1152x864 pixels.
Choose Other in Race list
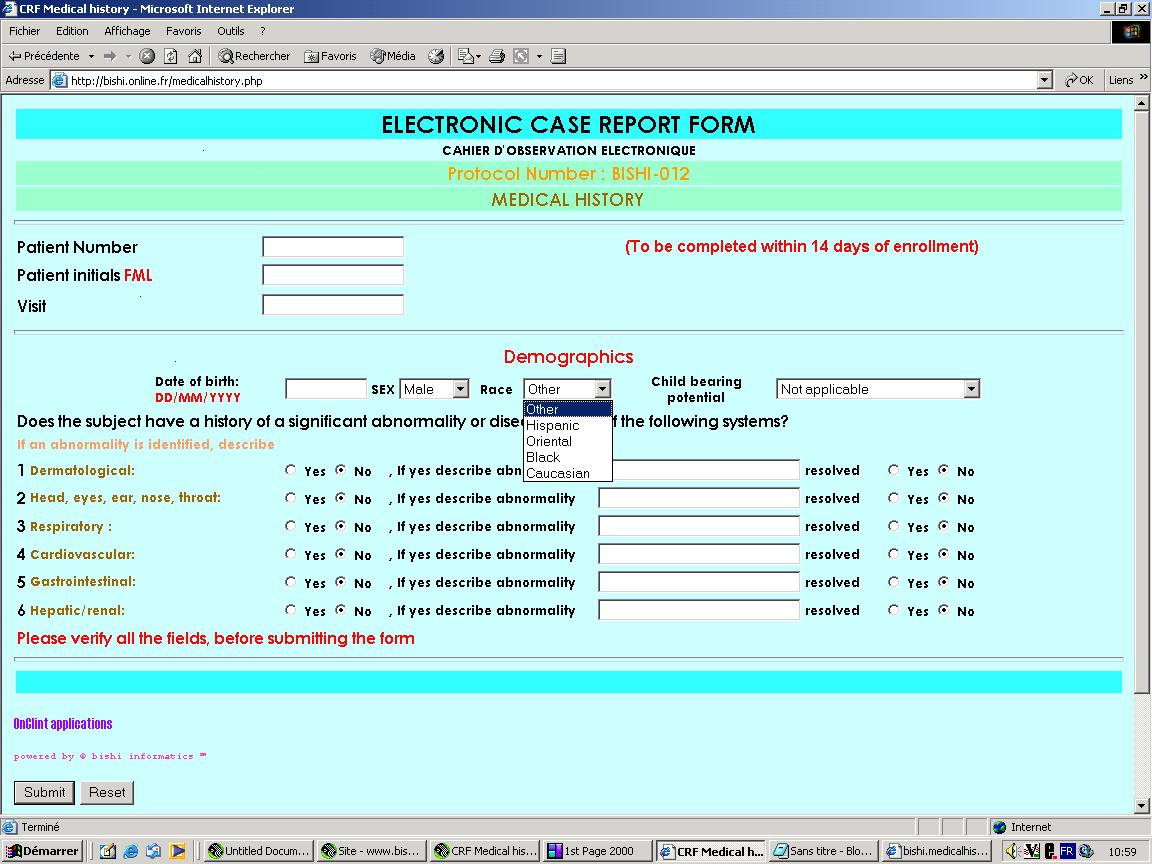click(567, 409)
